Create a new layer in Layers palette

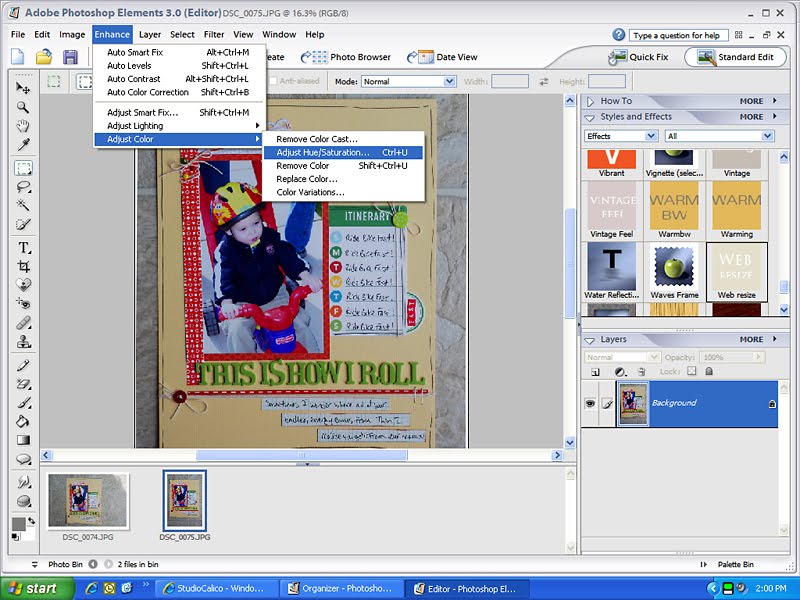(x=594, y=371)
